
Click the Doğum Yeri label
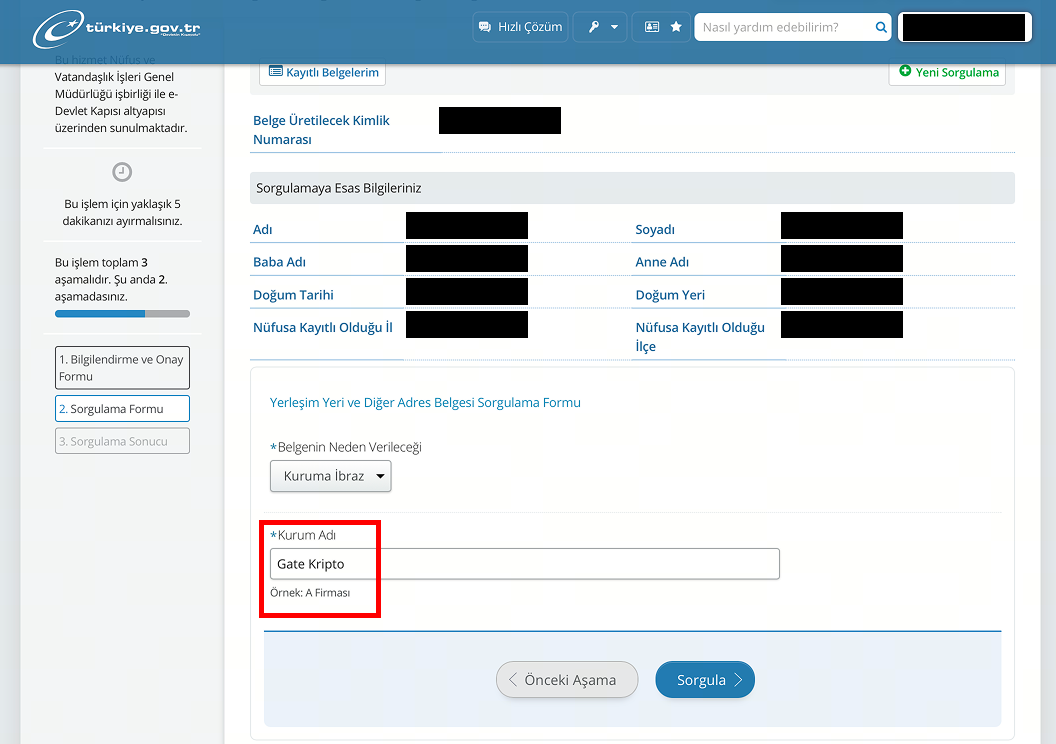670,295
